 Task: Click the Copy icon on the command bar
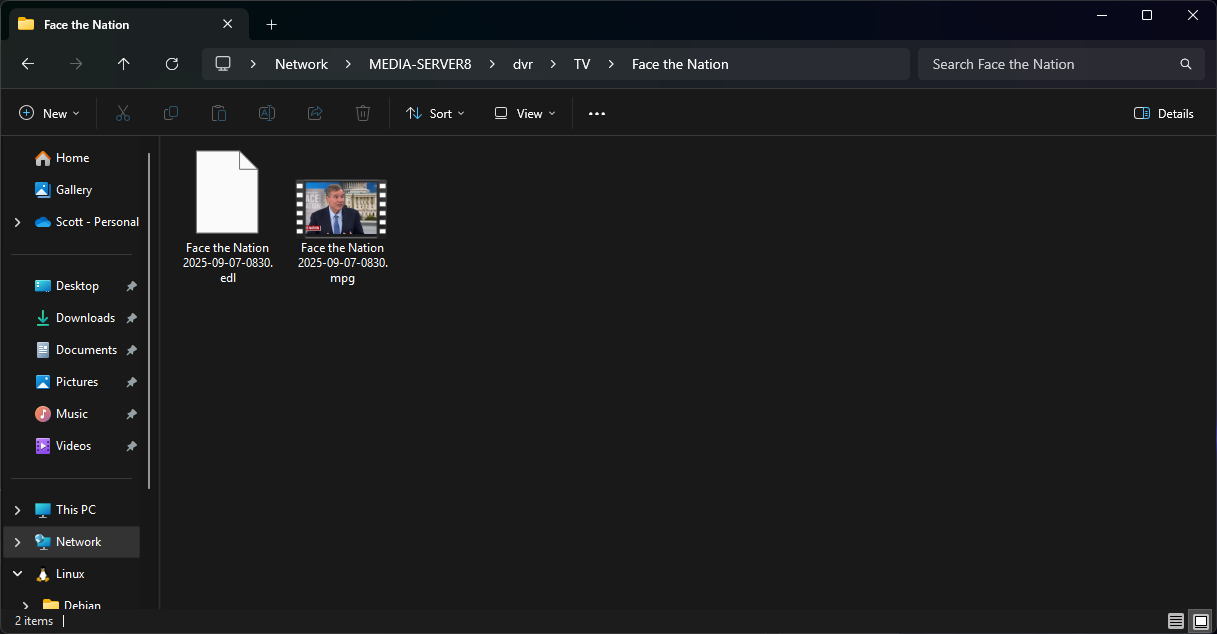click(x=170, y=113)
